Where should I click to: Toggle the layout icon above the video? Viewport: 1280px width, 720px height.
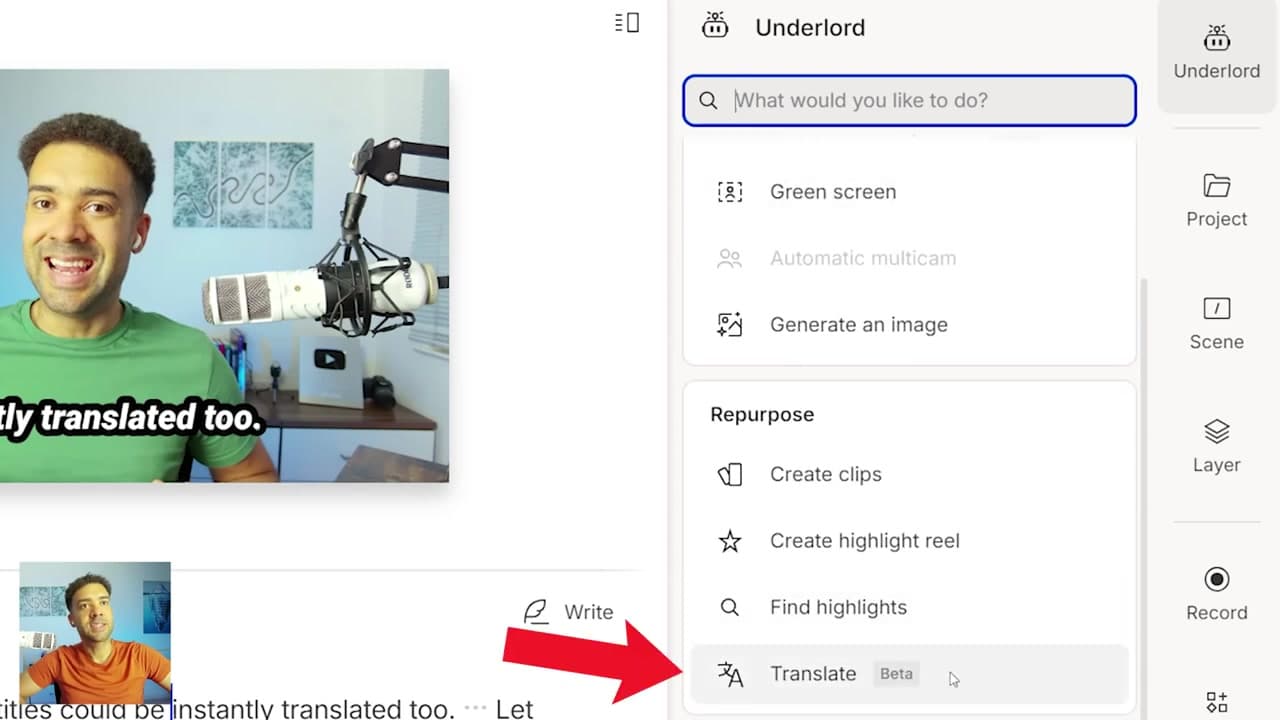click(627, 22)
